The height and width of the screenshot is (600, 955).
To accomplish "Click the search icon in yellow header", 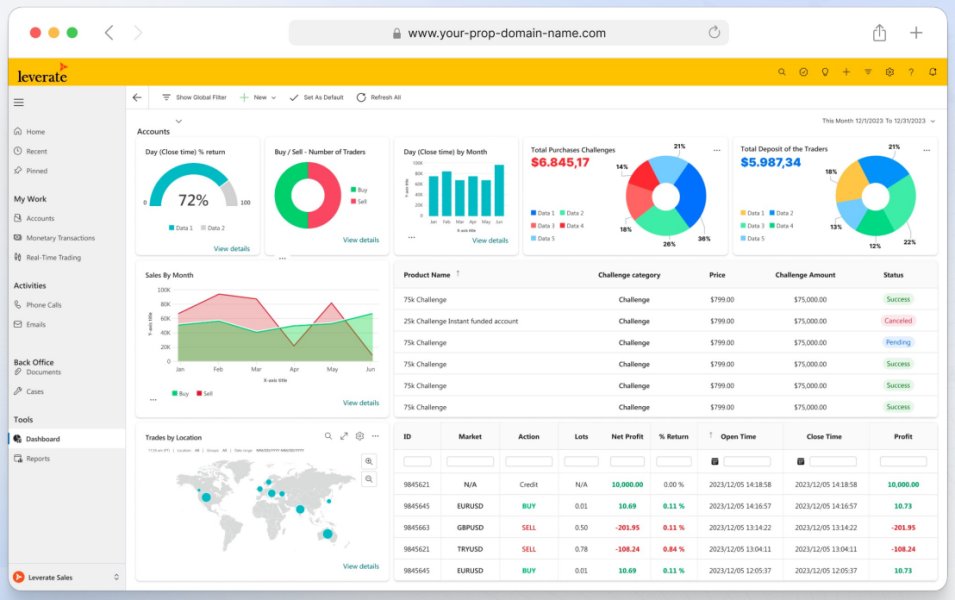I will tap(782, 72).
